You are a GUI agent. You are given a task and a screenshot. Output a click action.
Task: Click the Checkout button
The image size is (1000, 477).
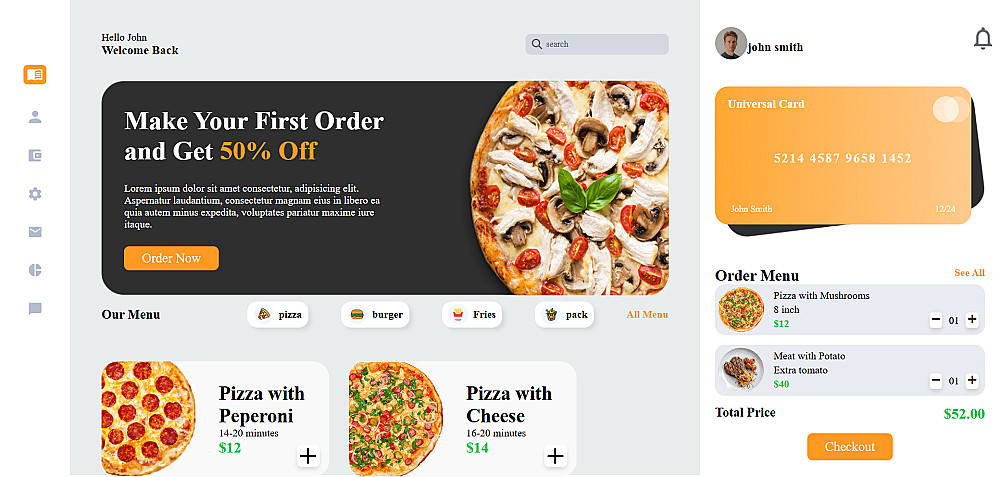[849, 446]
